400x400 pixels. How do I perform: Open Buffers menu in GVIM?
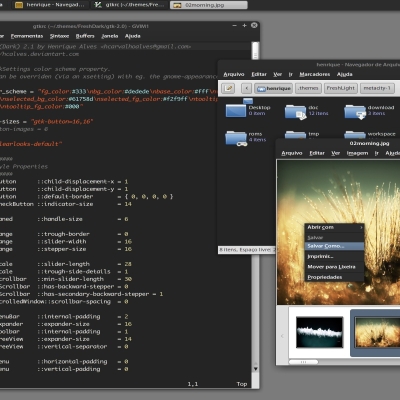(x=85, y=36)
